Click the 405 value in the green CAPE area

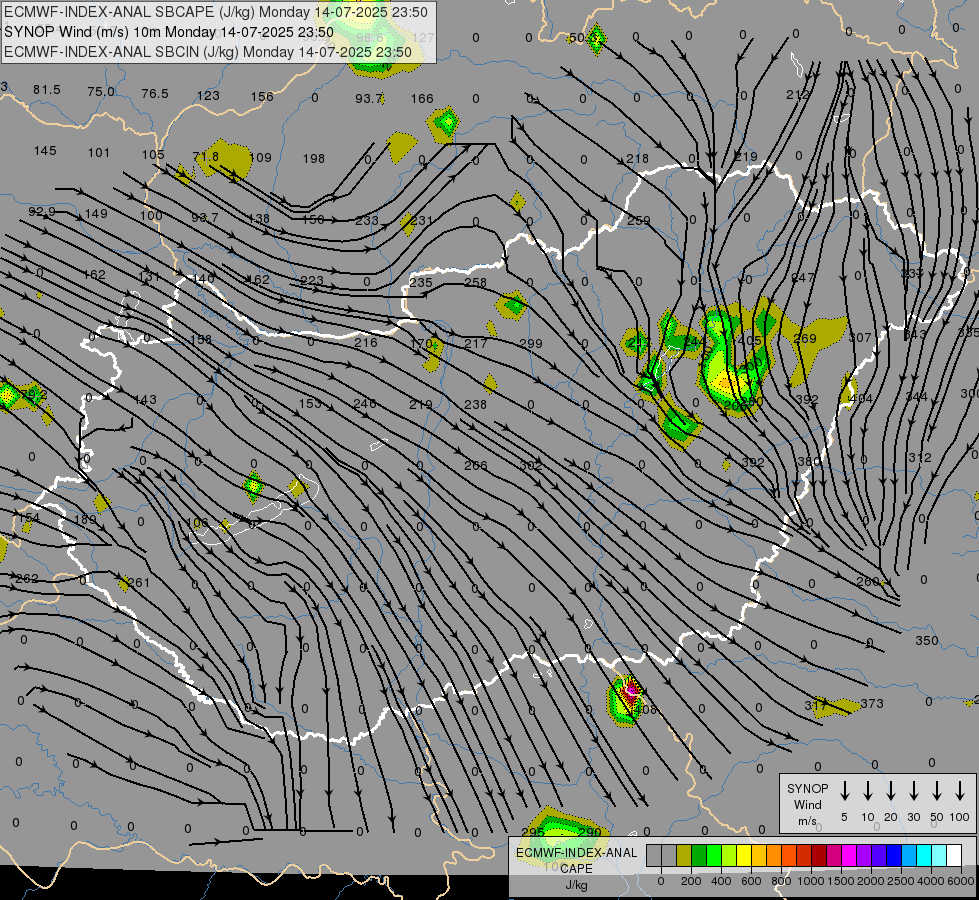[749, 340]
